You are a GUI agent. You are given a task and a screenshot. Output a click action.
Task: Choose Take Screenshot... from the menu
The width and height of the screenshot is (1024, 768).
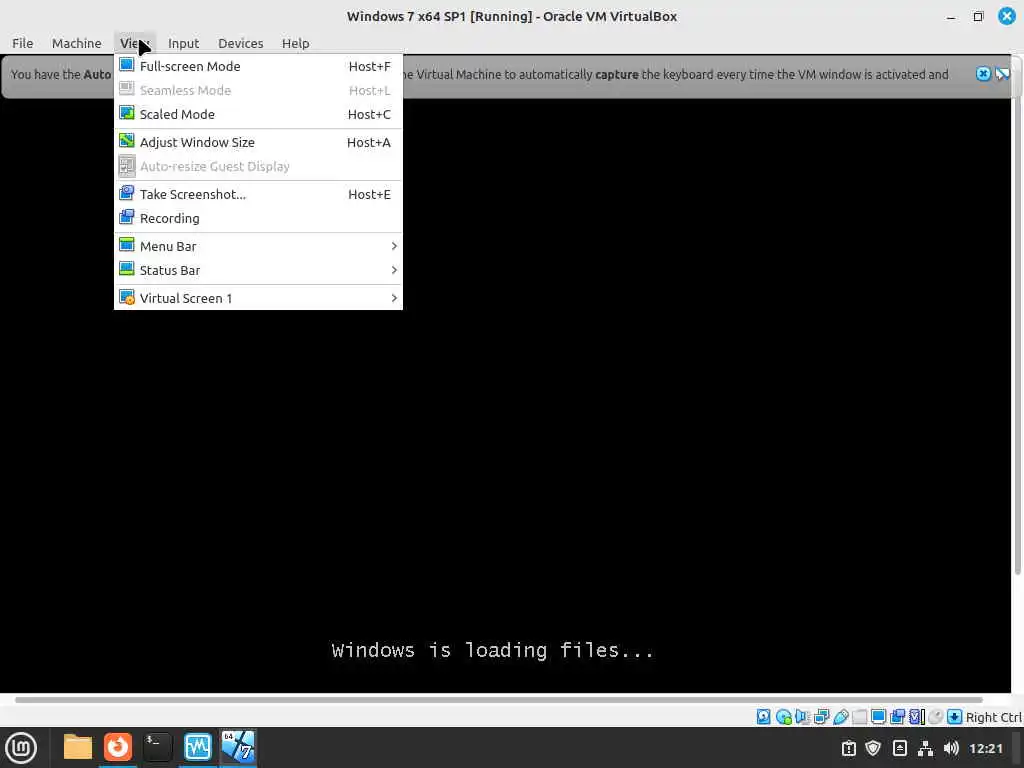click(x=258, y=194)
